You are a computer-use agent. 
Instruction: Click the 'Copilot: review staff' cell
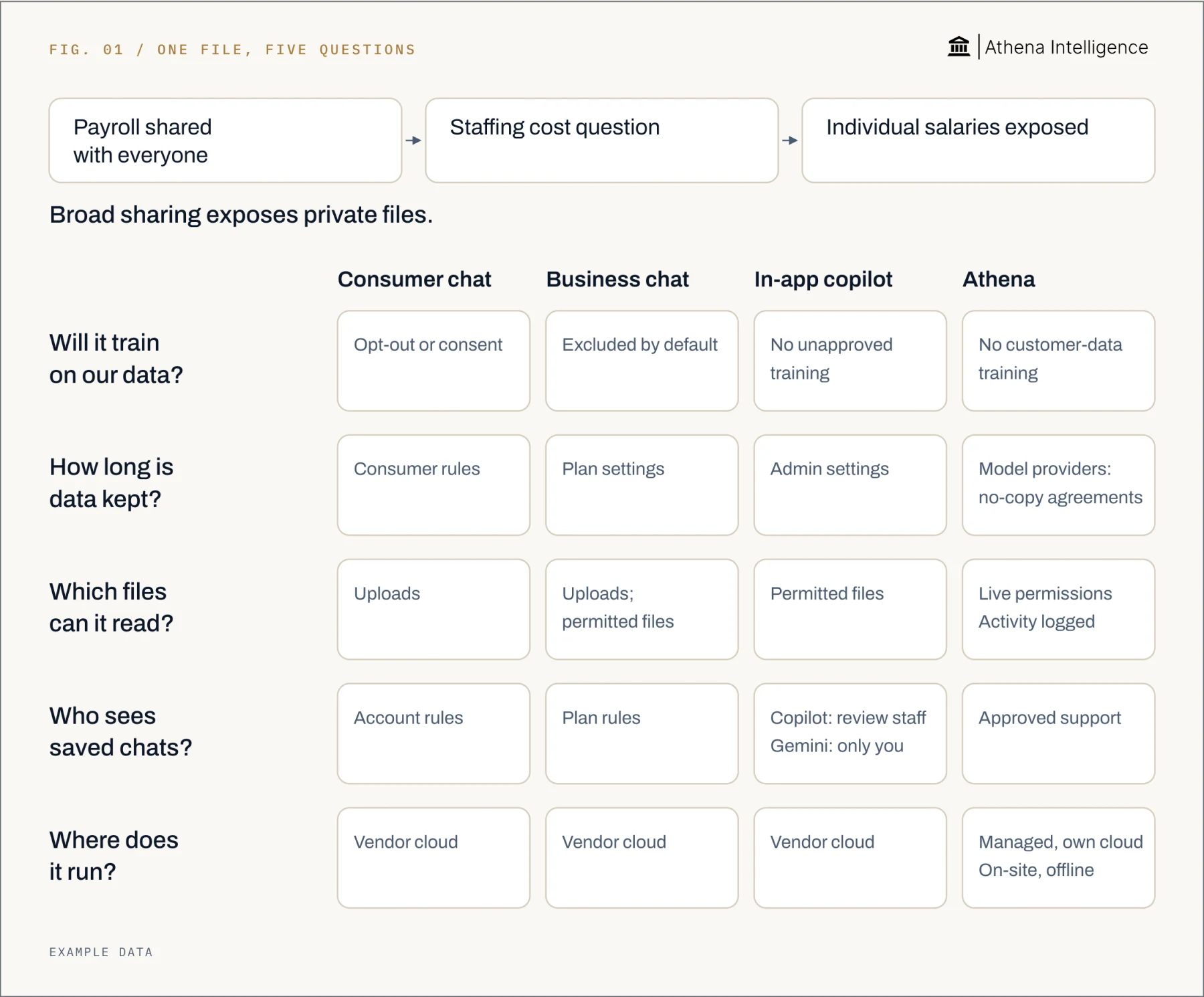pos(850,733)
